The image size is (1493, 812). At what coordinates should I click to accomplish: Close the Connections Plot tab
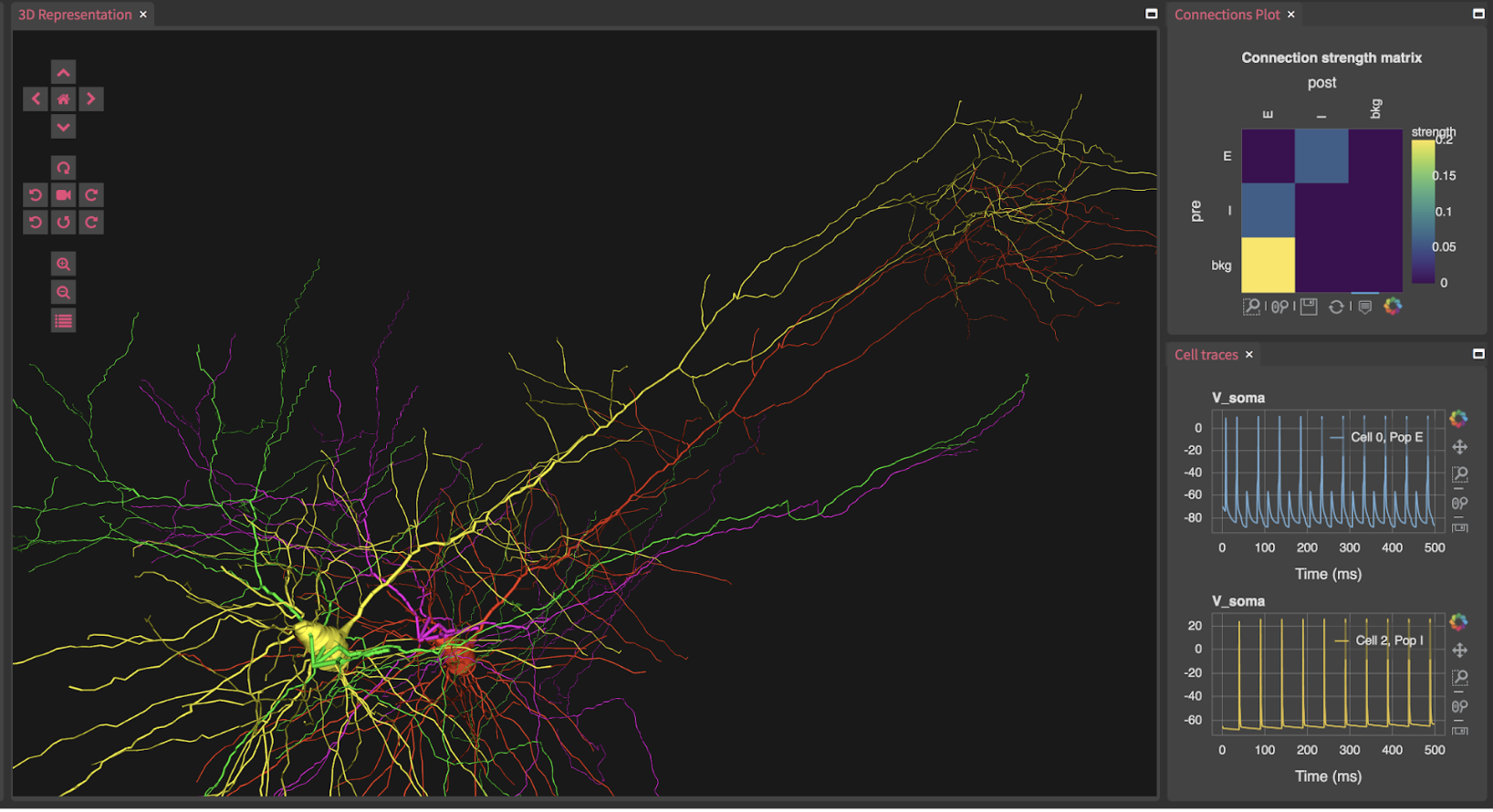pos(1291,15)
